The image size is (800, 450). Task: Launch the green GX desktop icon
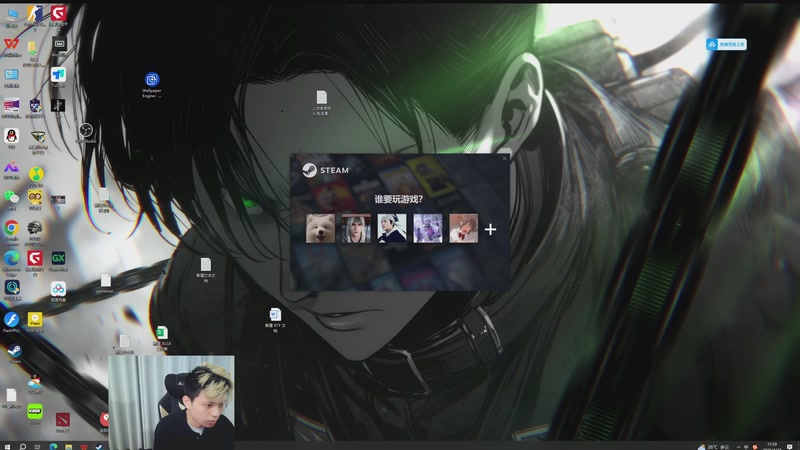point(58,258)
